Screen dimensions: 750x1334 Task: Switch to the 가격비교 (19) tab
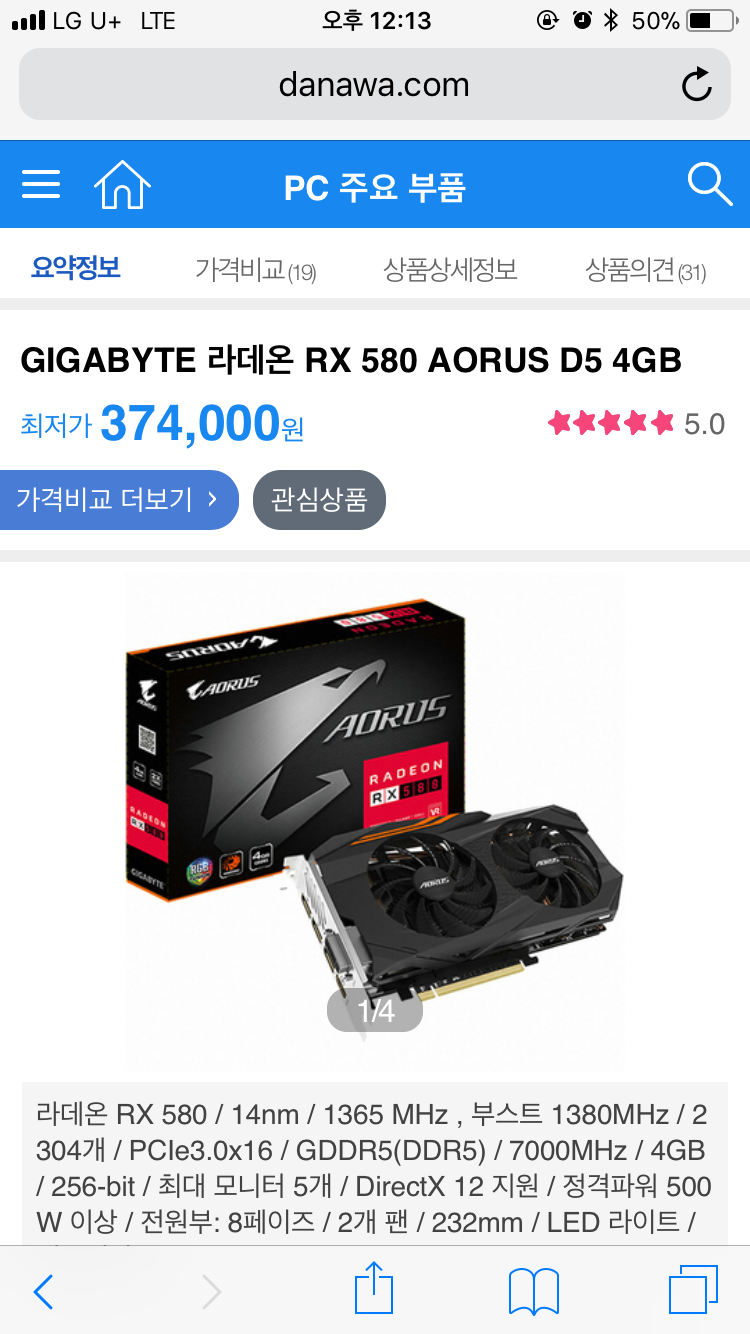tap(255, 269)
